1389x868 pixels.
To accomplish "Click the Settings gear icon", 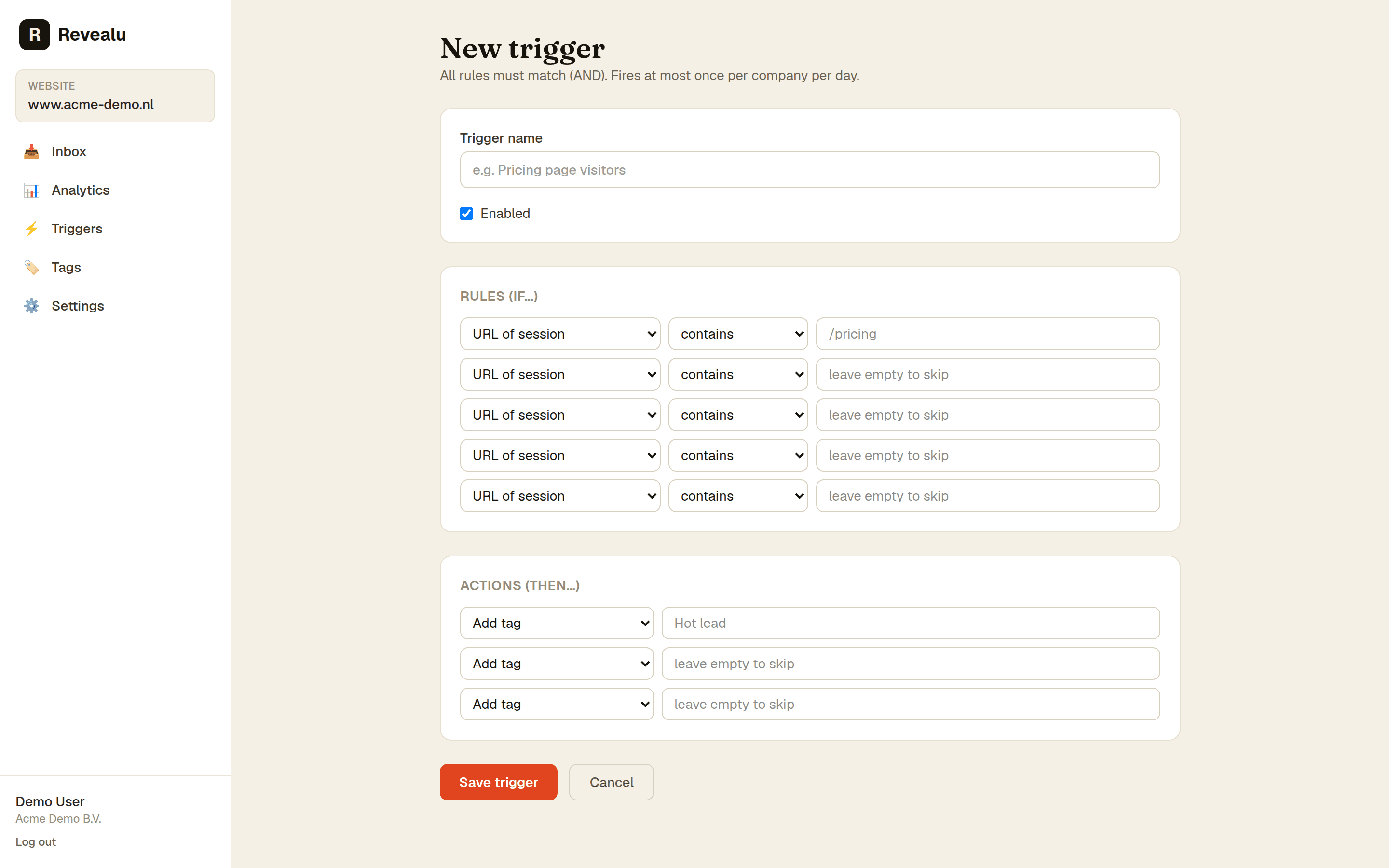I will (31, 305).
